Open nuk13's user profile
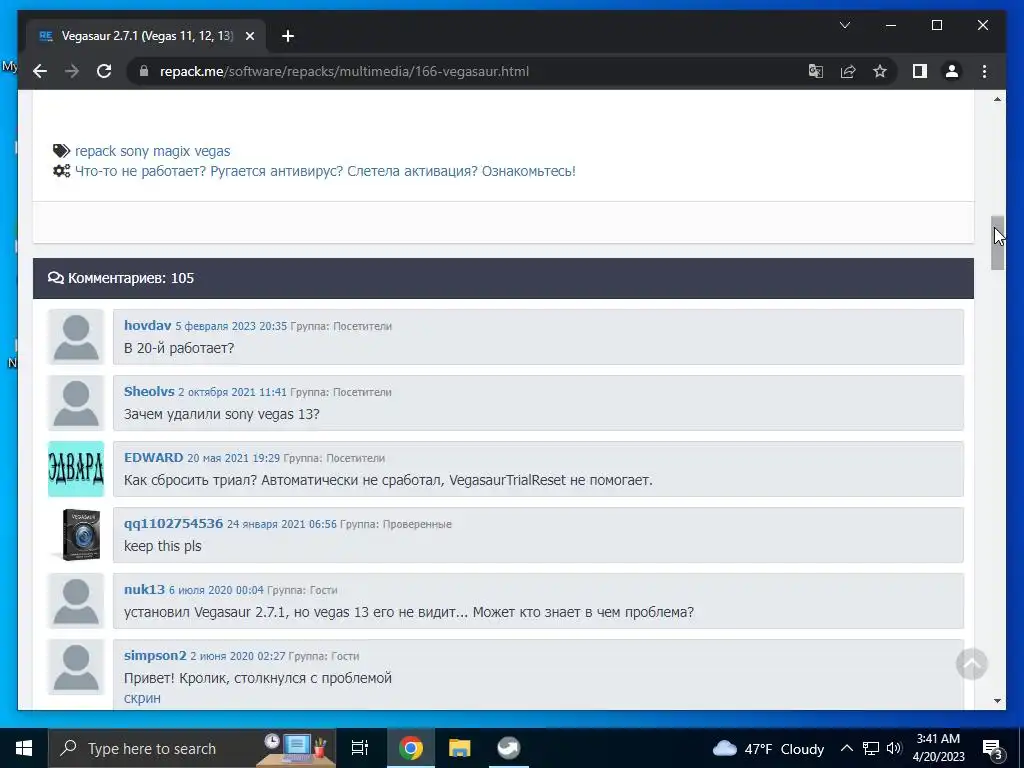 coord(144,589)
